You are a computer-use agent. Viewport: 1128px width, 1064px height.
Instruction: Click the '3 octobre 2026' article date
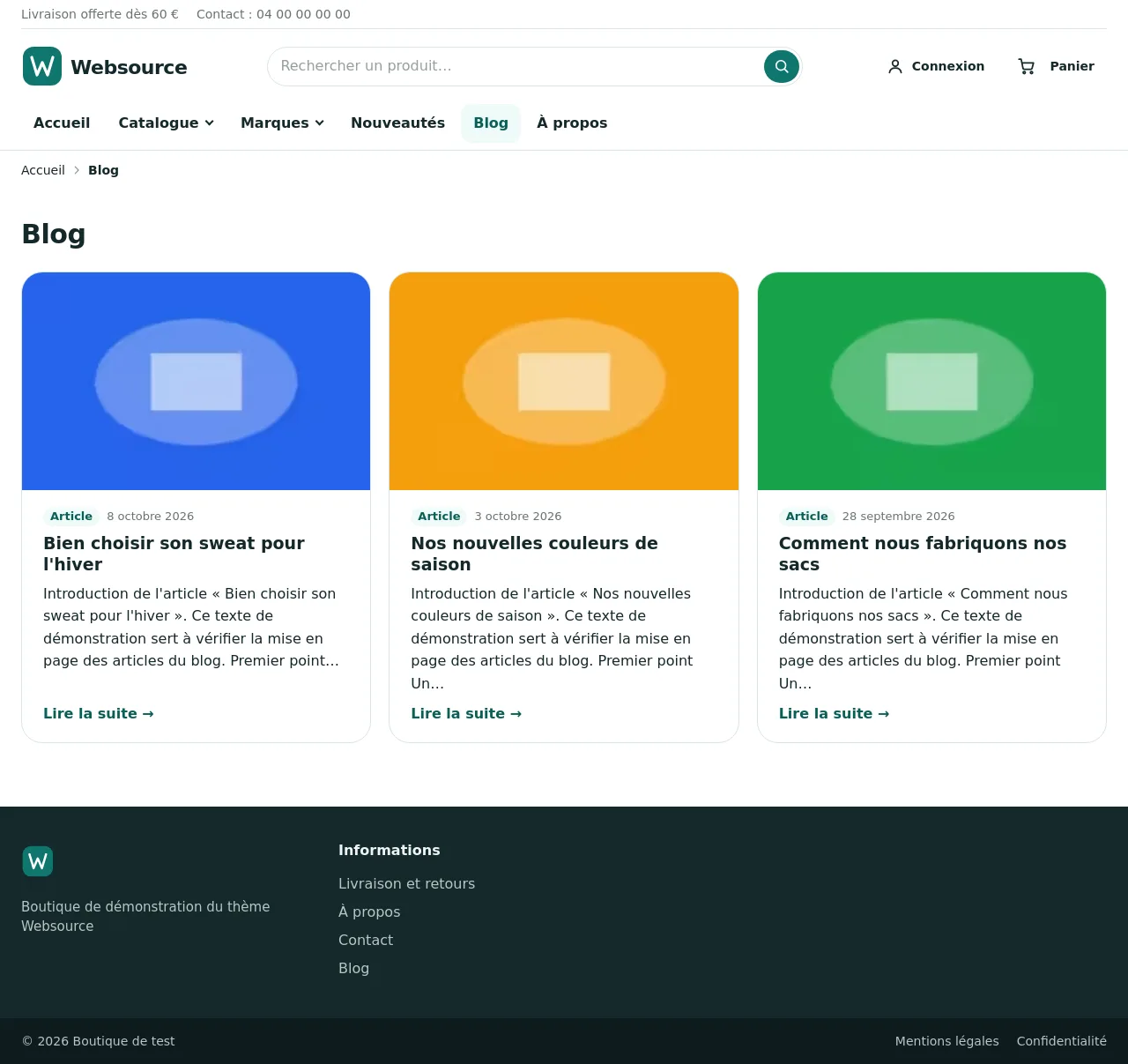(518, 517)
